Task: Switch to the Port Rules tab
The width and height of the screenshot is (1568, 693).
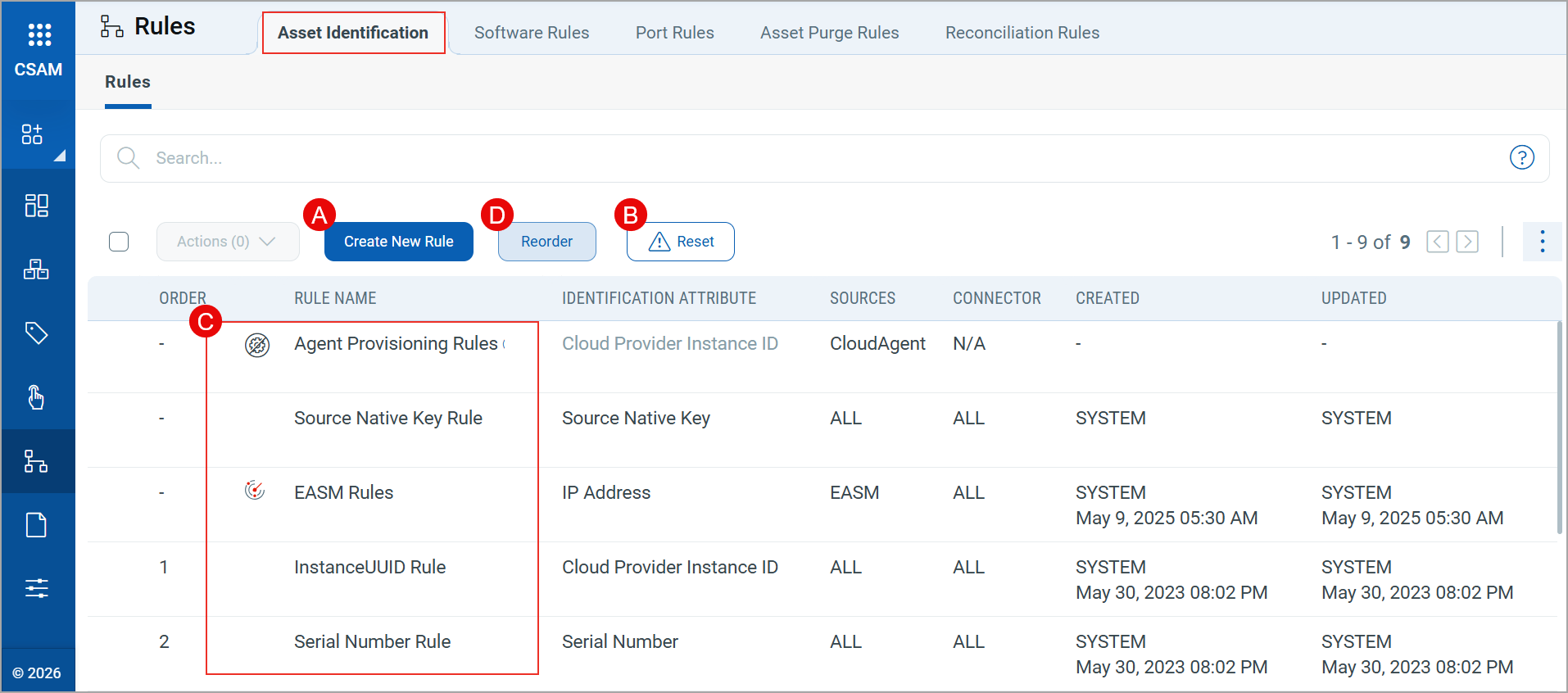Action: [675, 33]
